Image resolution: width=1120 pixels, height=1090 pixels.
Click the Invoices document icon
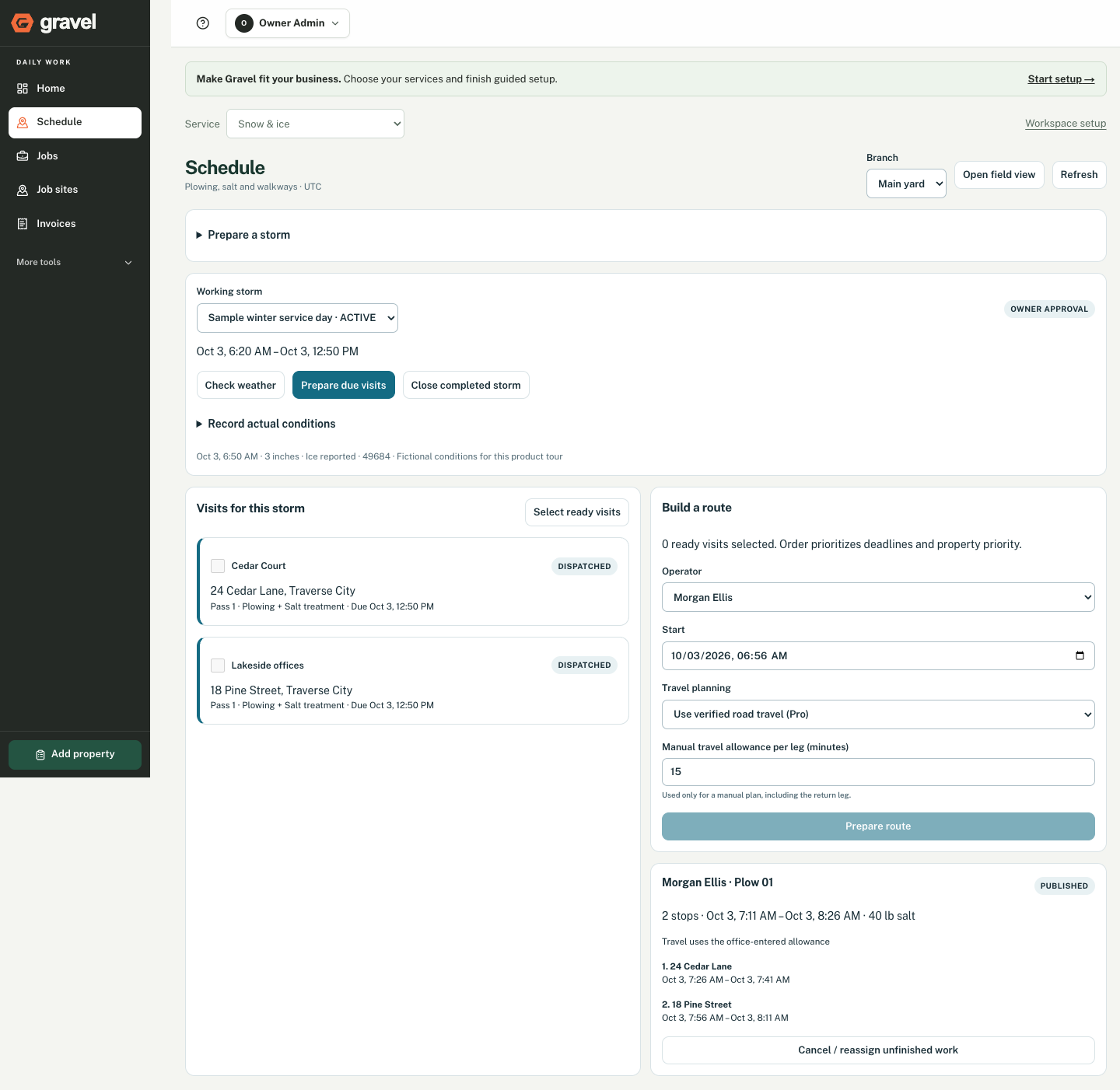click(x=23, y=224)
